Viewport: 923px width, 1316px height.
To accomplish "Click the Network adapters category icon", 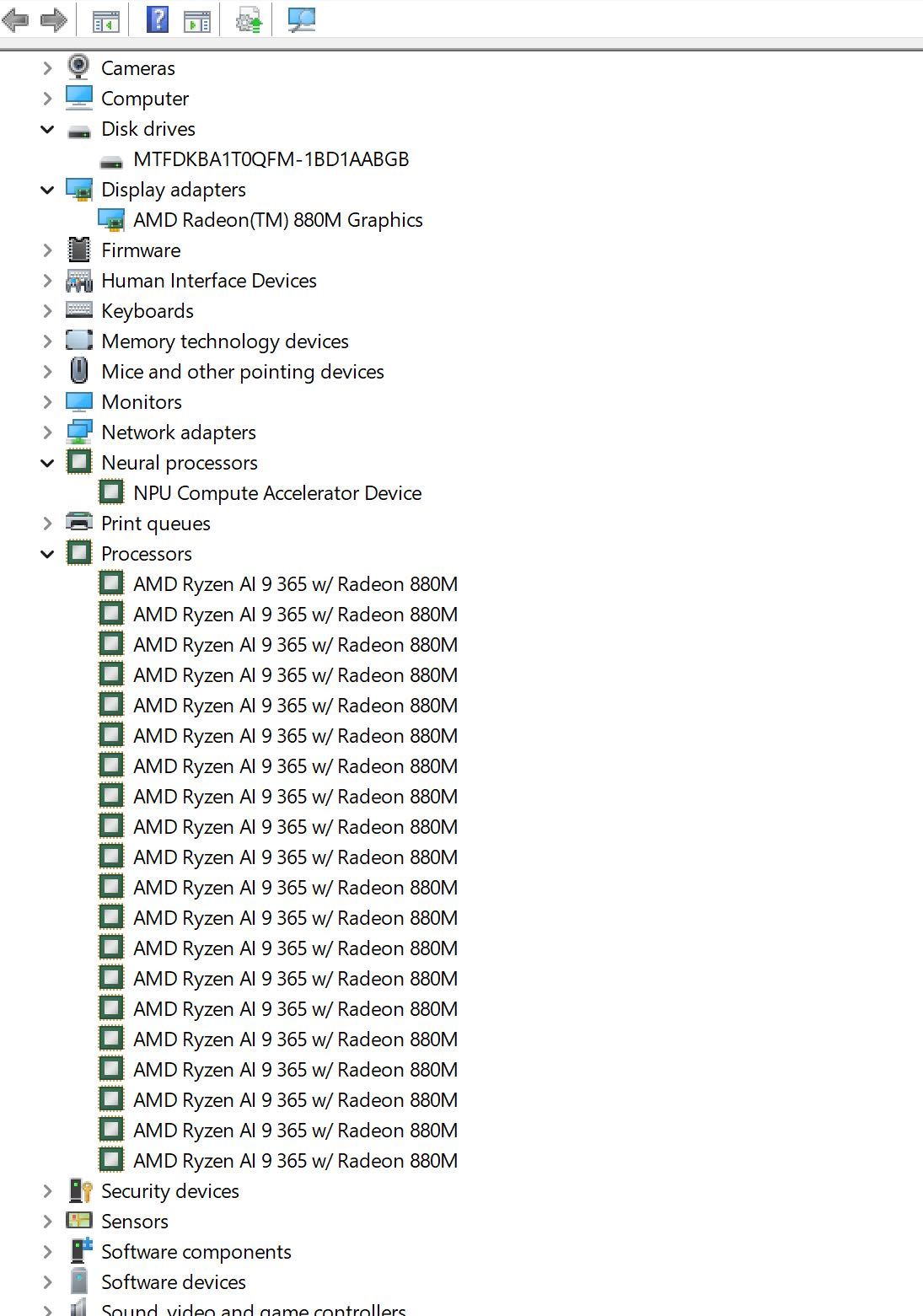I will pos(79,432).
